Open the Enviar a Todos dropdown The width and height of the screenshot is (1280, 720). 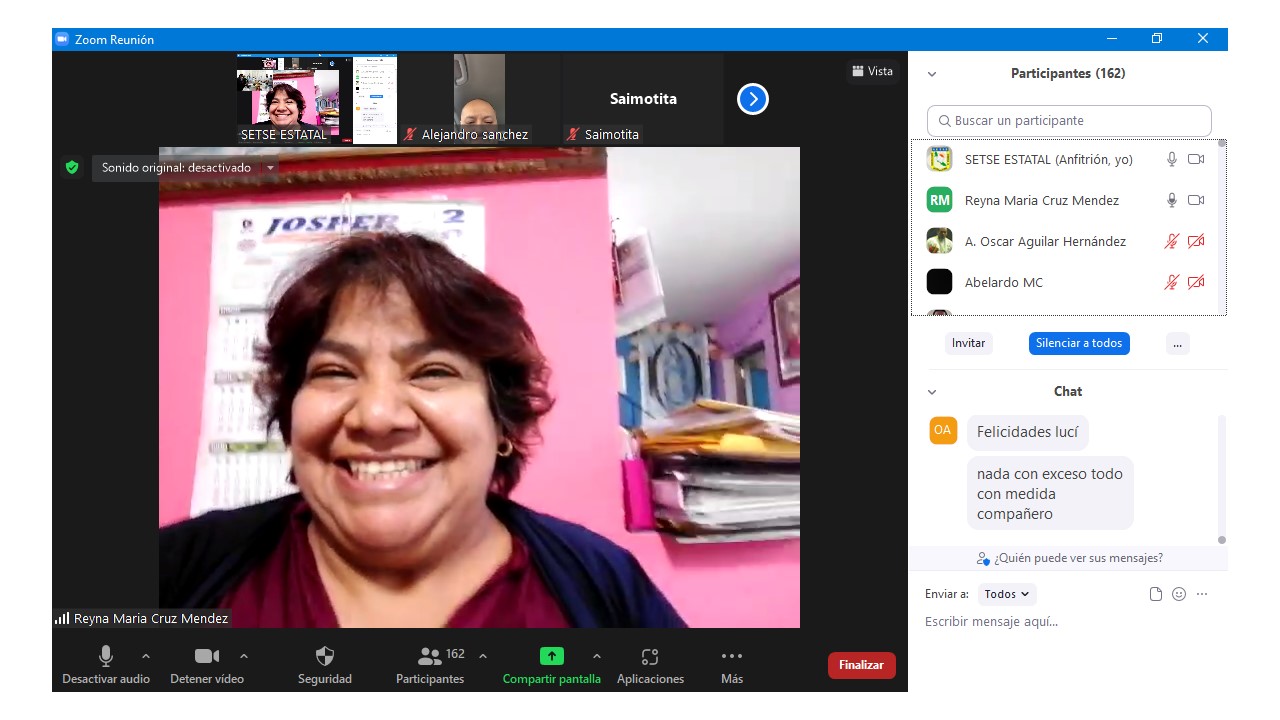[x=1007, y=594]
